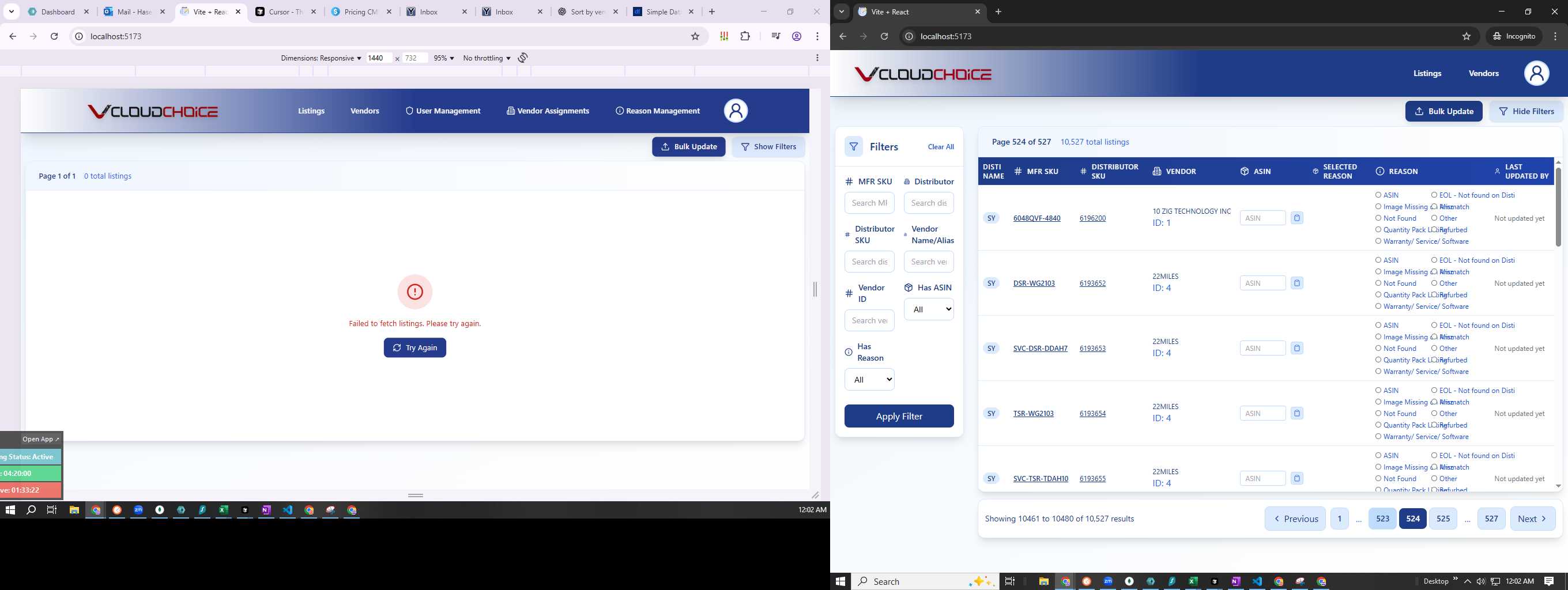Screen dimensions: 1568x590
Task: Select ASIN reason for 6048QVF-4840 row
Action: (1378, 195)
